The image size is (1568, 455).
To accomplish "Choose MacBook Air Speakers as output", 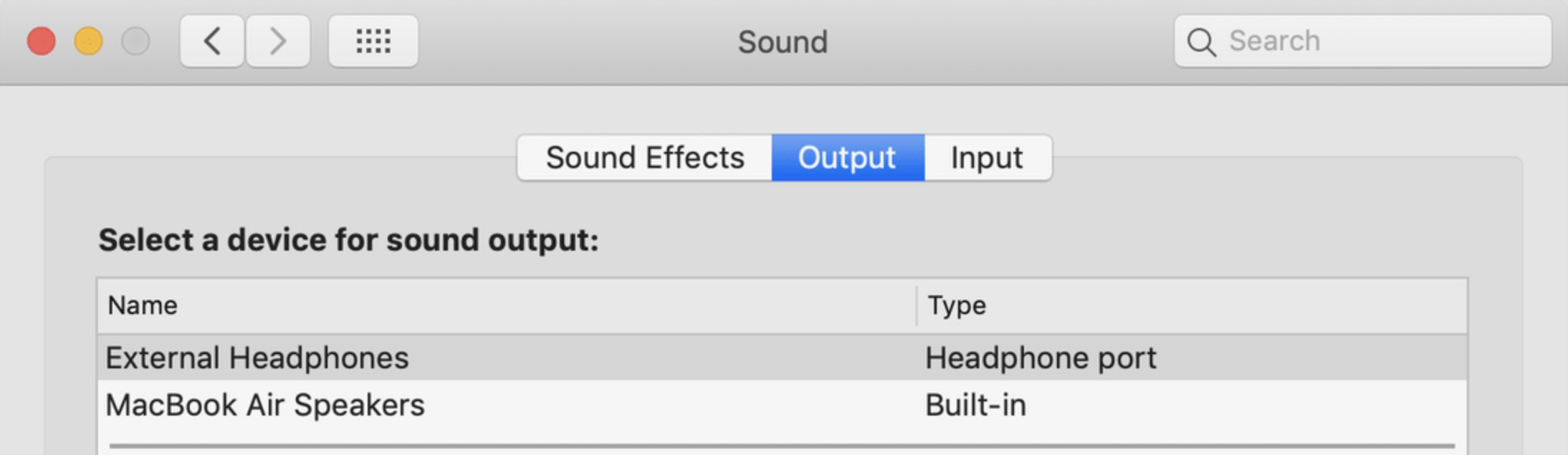I will click(783, 405).
